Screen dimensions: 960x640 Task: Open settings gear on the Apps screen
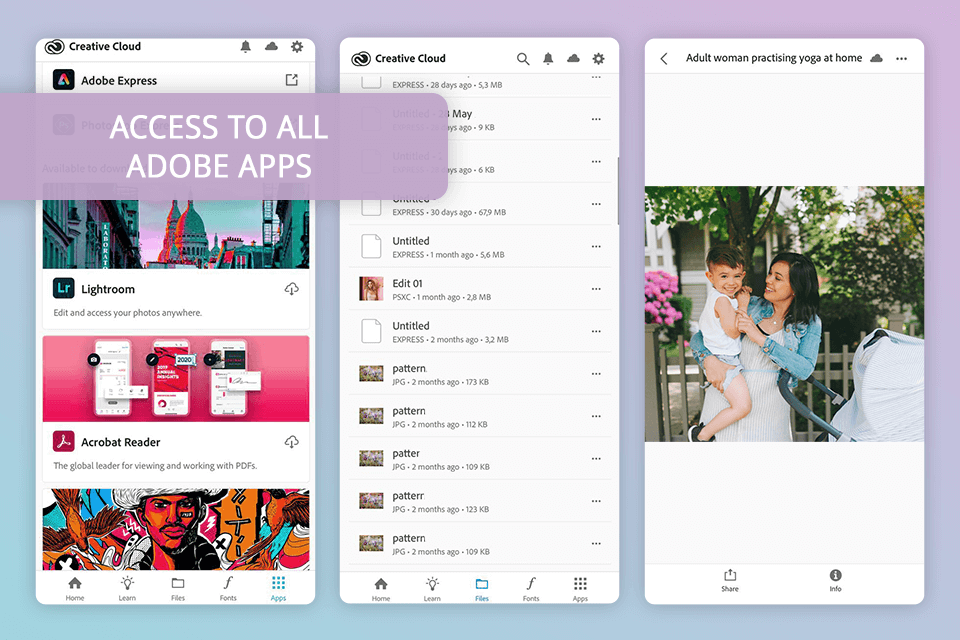[297, 47]
